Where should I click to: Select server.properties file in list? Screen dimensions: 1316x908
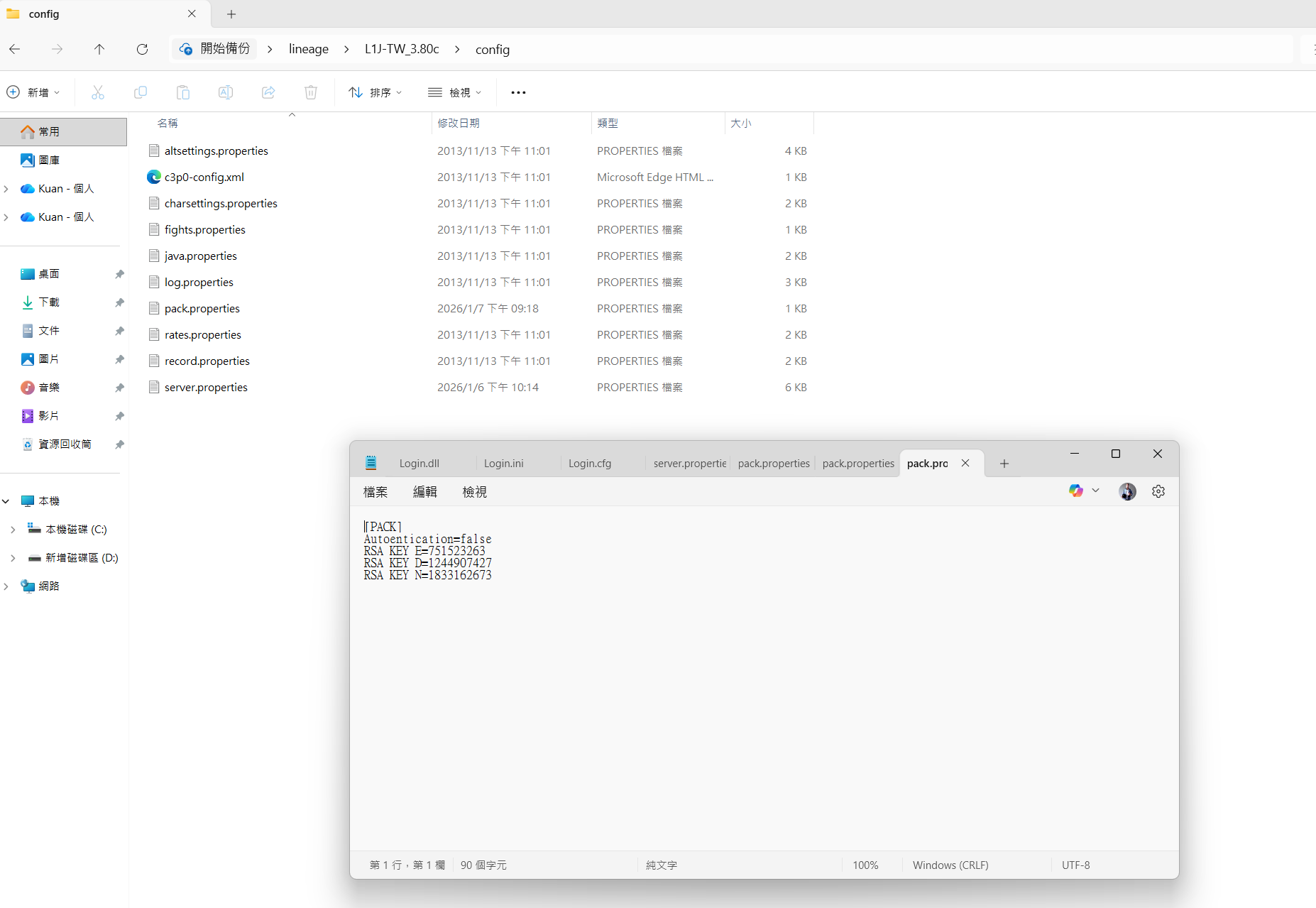206,388
